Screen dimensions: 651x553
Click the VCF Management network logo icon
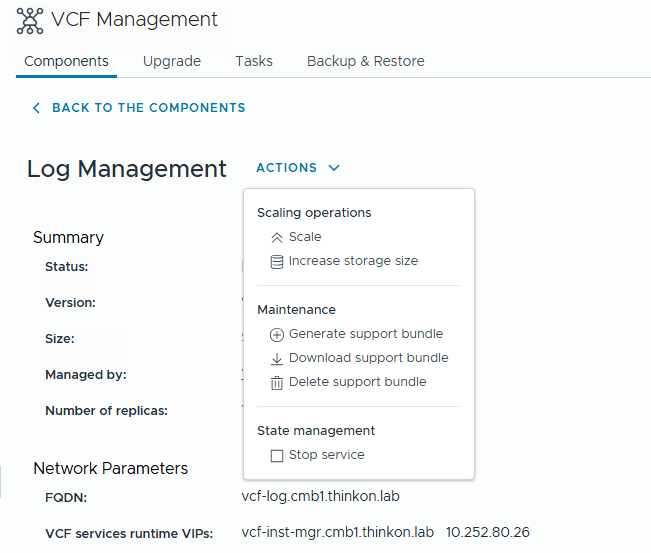pos(29,21)
